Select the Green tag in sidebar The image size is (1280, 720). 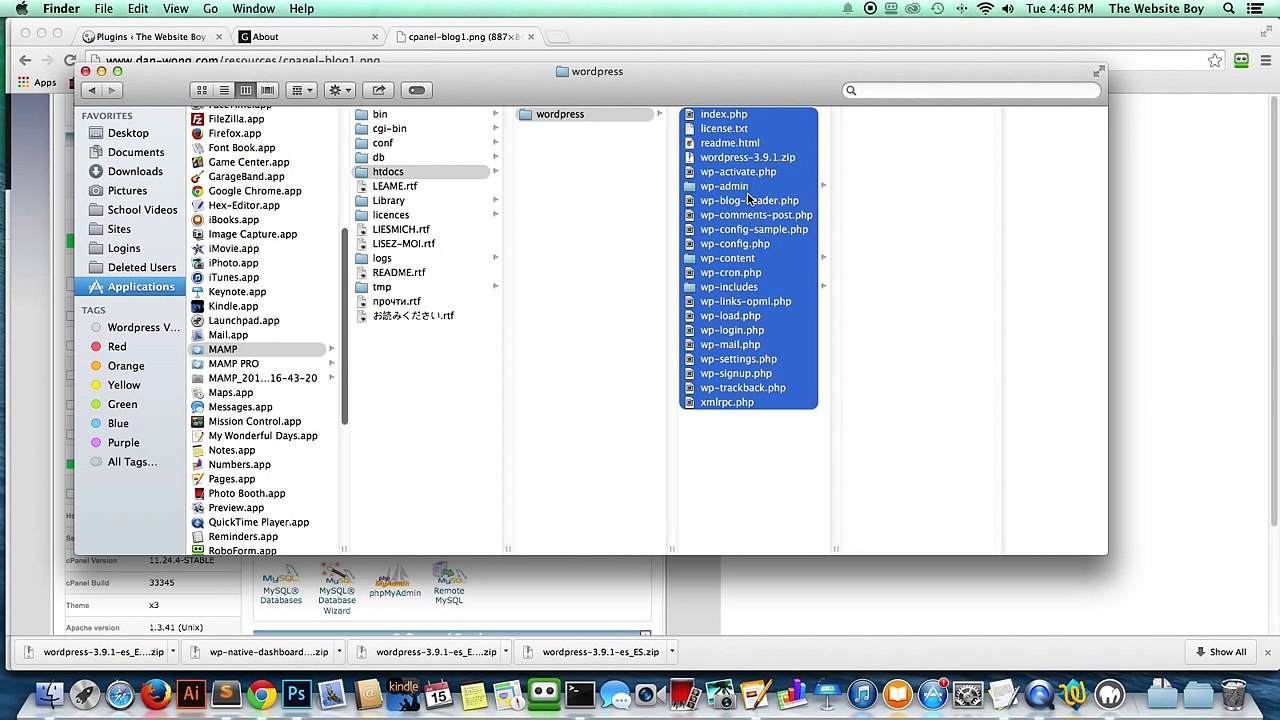[122, 404]
